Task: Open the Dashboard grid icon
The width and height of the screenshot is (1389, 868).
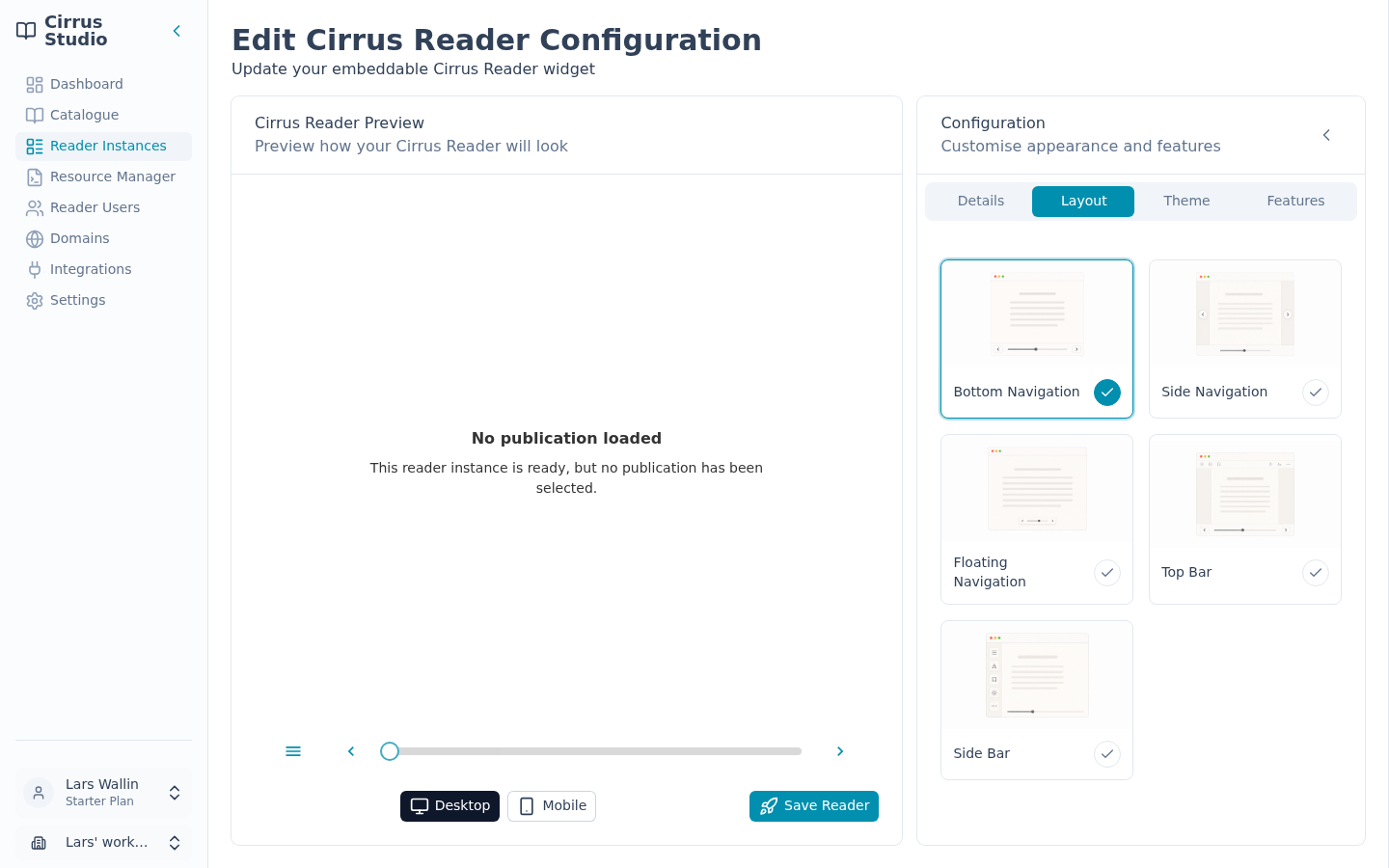Action: pos(35,85)
